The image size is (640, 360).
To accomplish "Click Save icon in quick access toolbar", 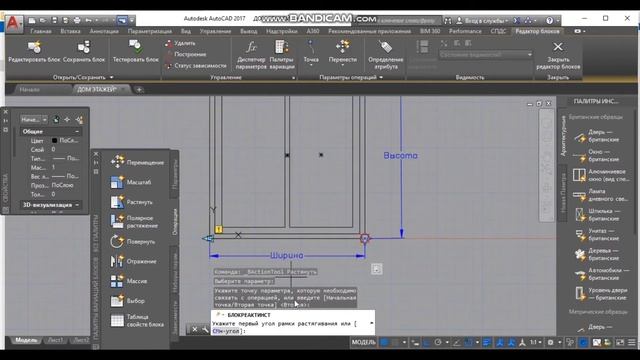I will point(54,20).
